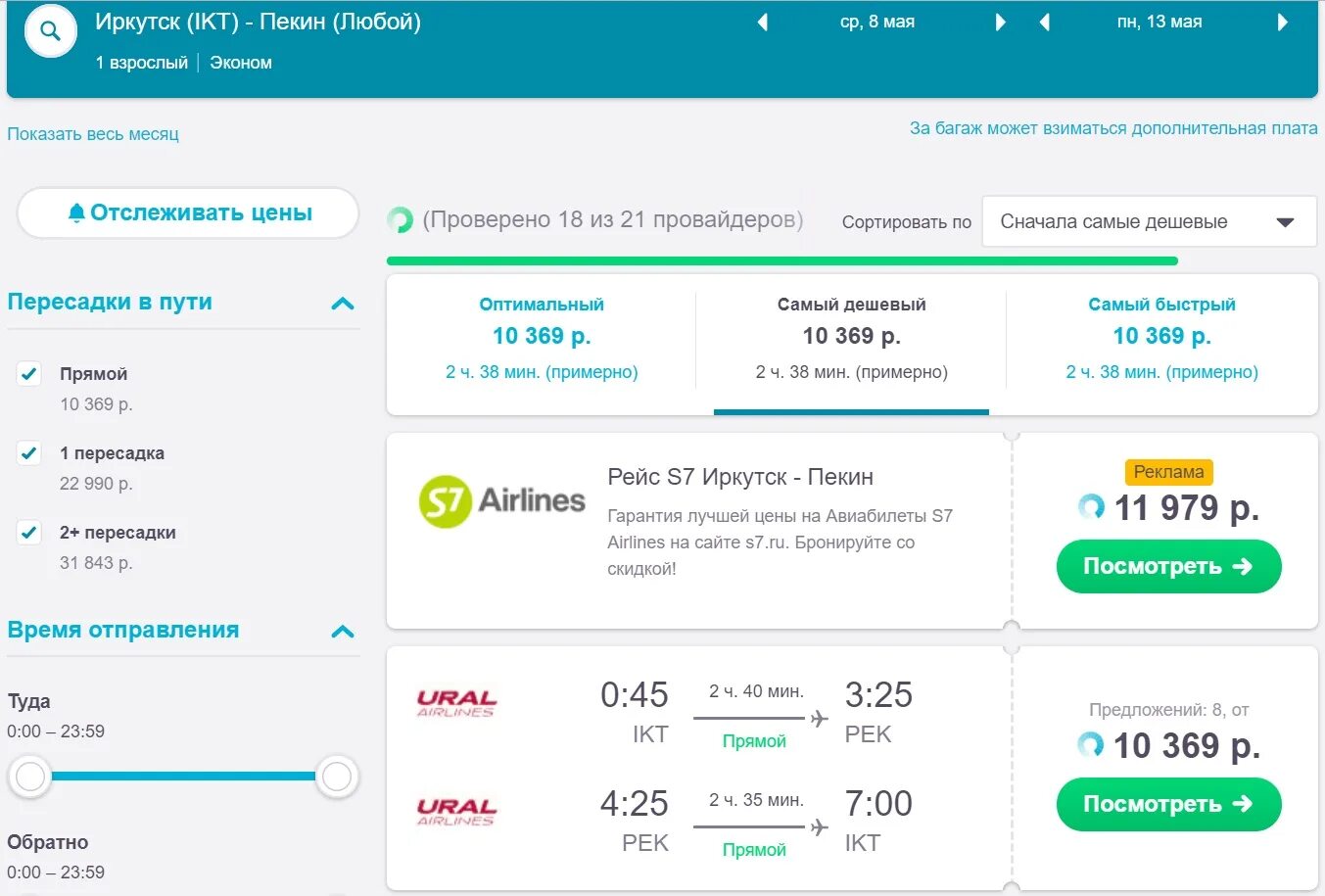This screenshot has width=1325, height=896.
Task: Click 1 взрослый passenger text
Action: pyautogui.click(x=141, y=63)
